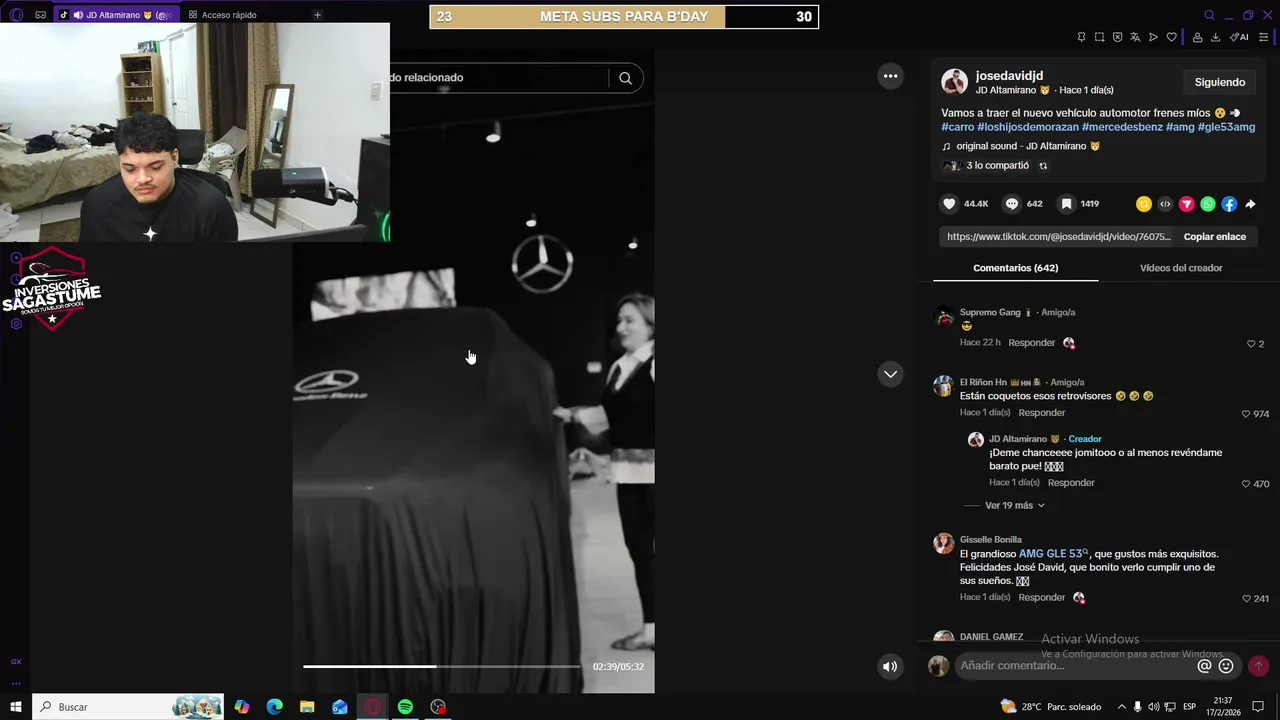The height and width of the screenshot is (720, 1280).
Task: Click the pin icon in browser toolbar
Action: pyautogui.click(x=1081, y=37)
